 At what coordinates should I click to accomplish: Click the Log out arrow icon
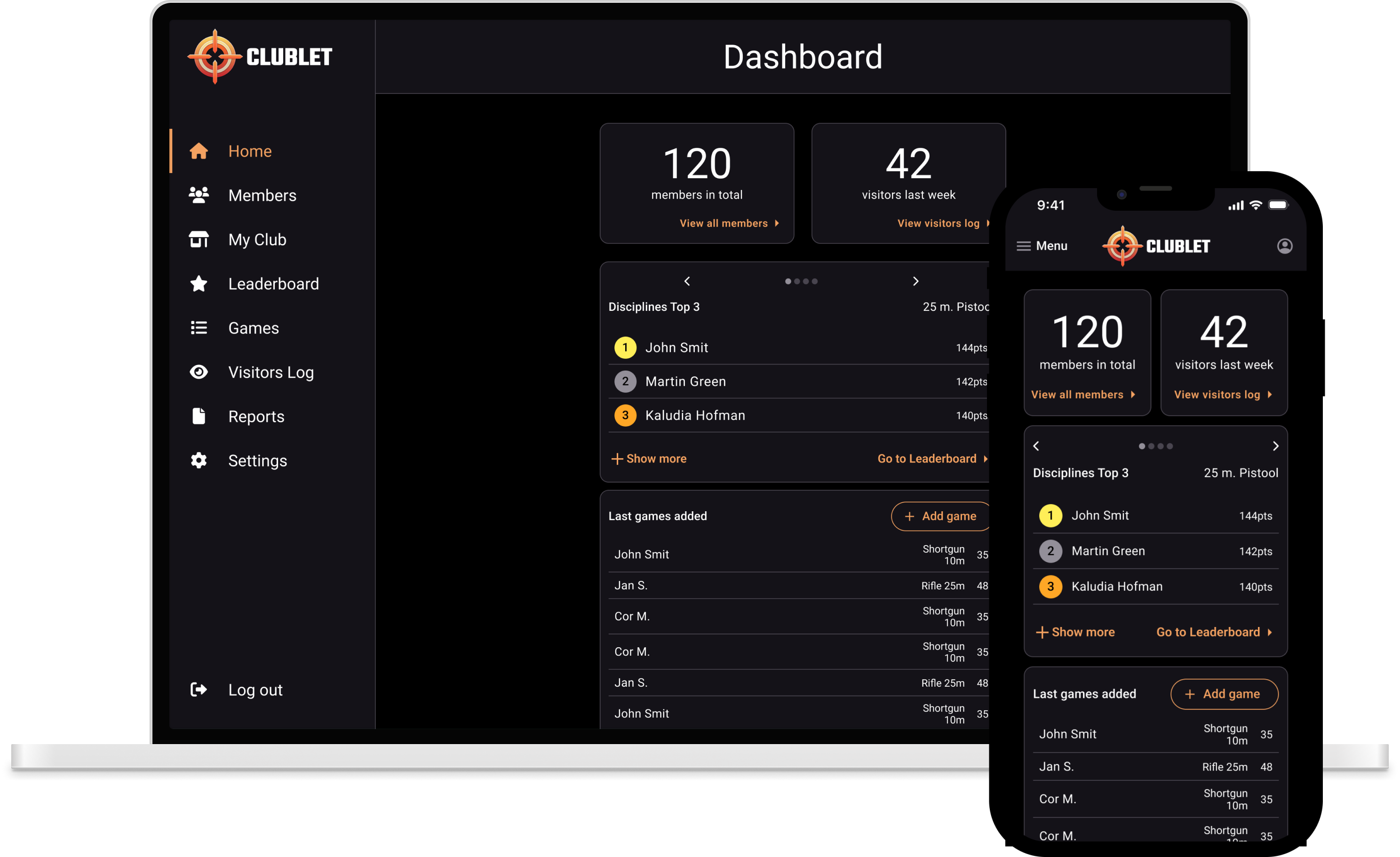click(199, 690)
